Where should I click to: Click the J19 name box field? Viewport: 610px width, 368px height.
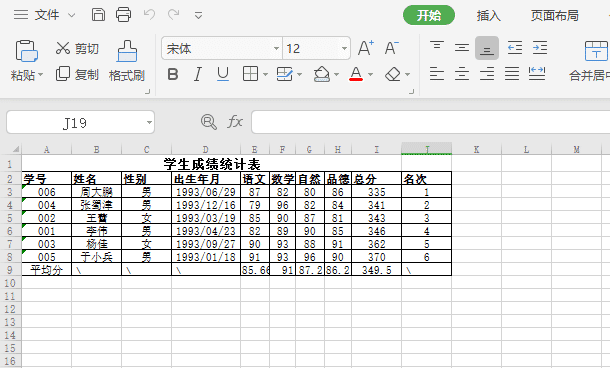point(75,123)
